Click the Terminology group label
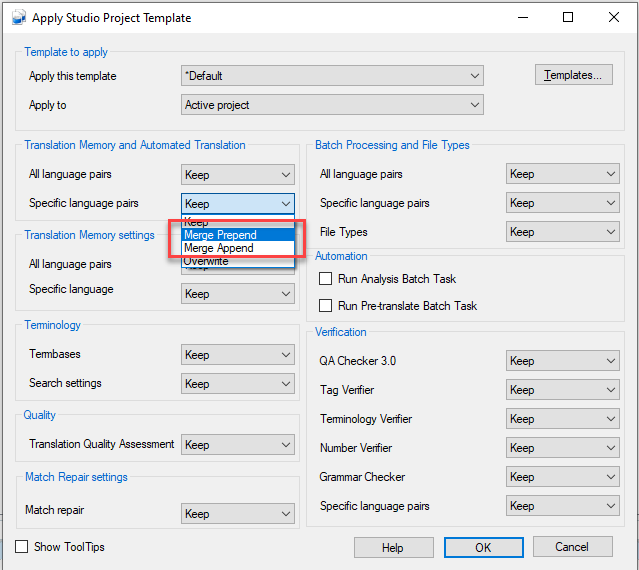The height and width of the screenshot is (570, 639). click(x=52, y=325)
